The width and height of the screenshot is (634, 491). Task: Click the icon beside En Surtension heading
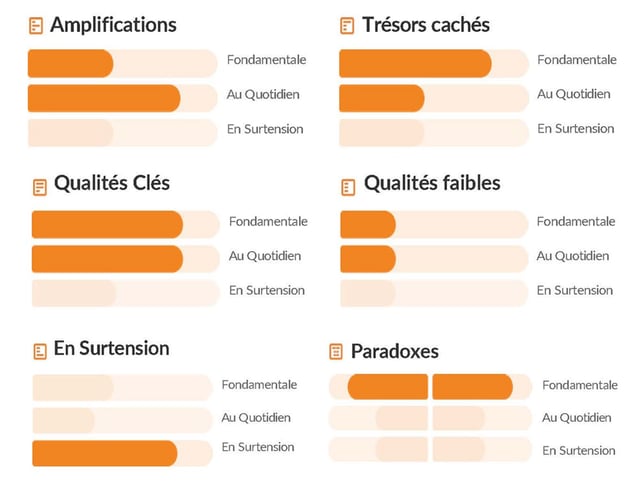[x=40, y=351]
